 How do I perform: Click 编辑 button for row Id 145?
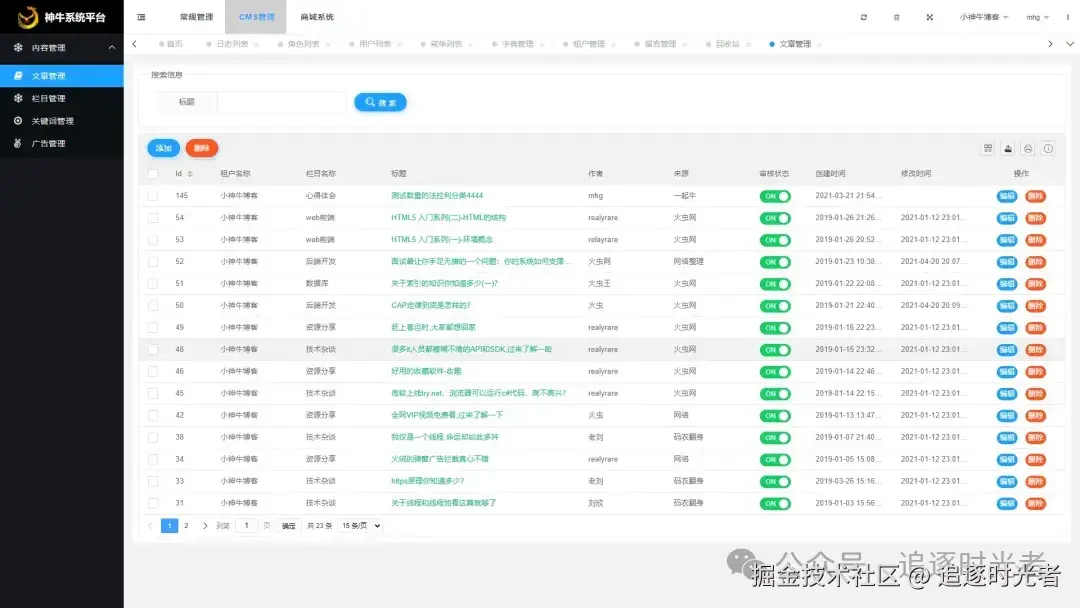pos(1007,196)
